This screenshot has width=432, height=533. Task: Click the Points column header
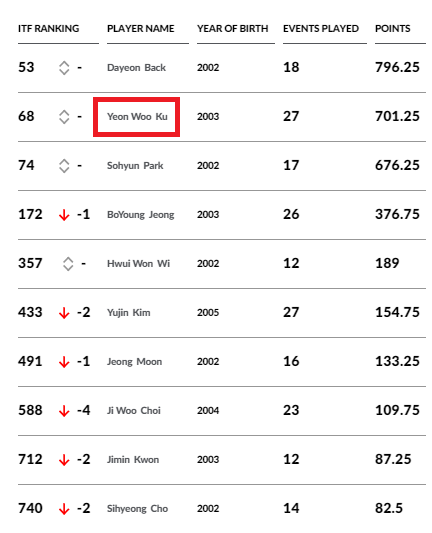click(393, 29)
